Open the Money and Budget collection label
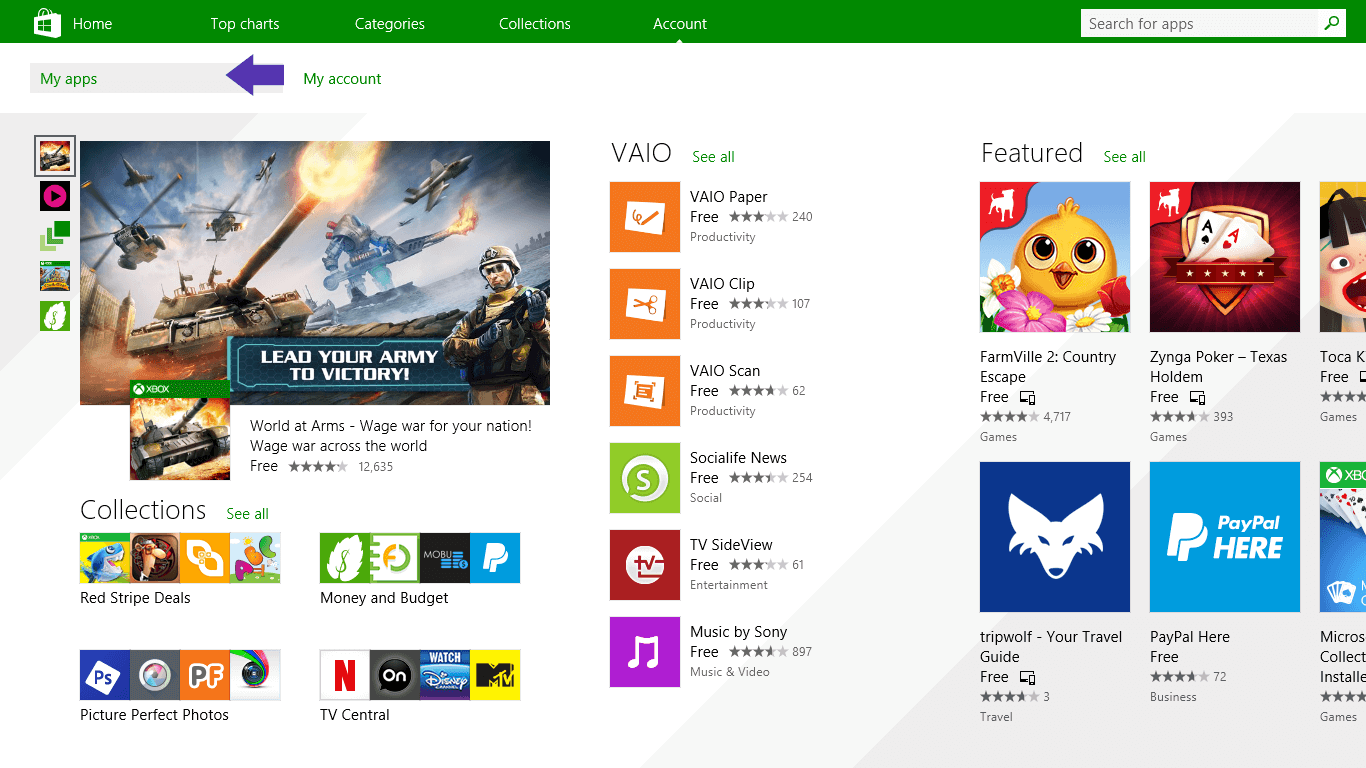 (x=384, y=598)
